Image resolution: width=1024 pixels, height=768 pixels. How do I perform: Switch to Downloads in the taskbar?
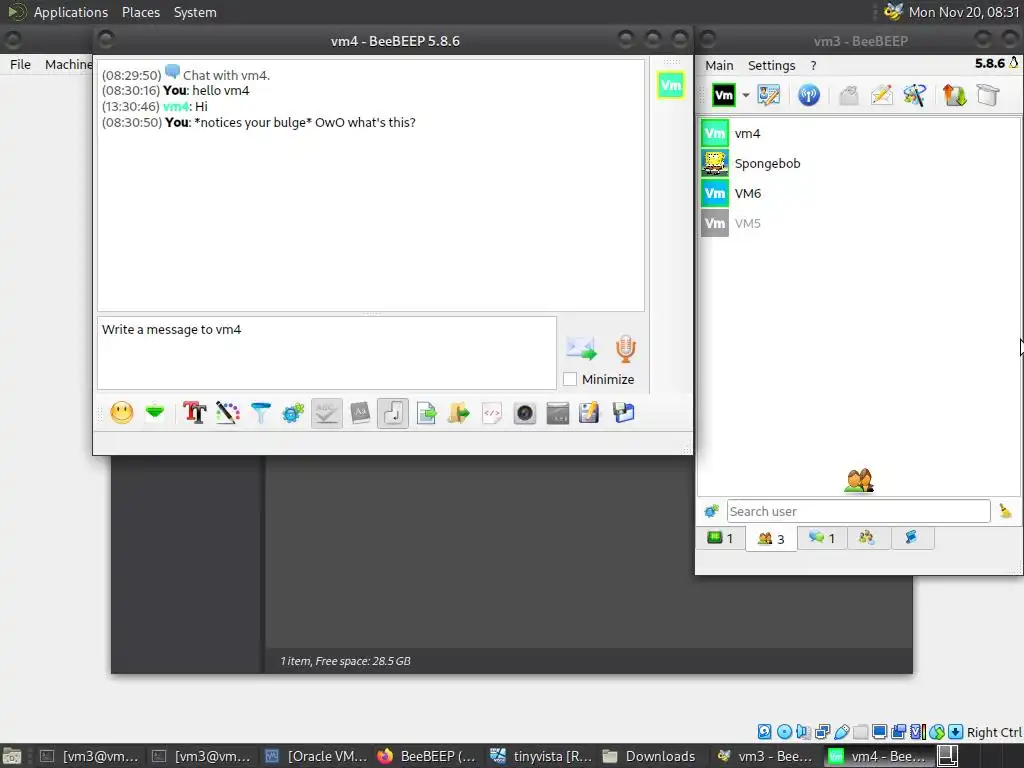tap(650, 756)
